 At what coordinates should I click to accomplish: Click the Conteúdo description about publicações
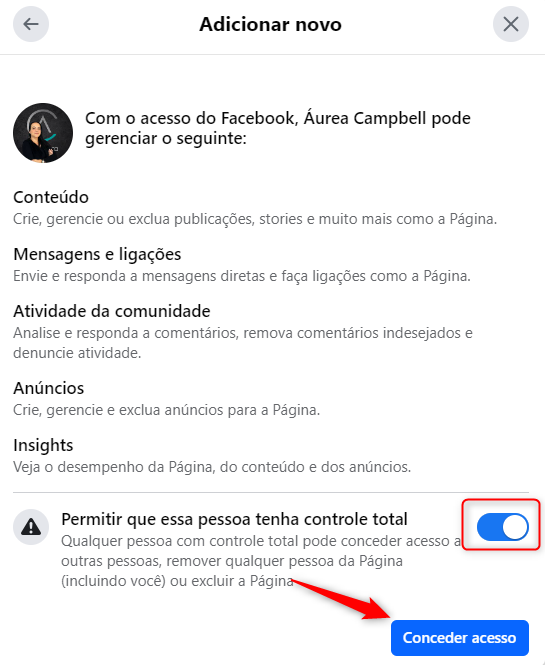pos(255,219)
